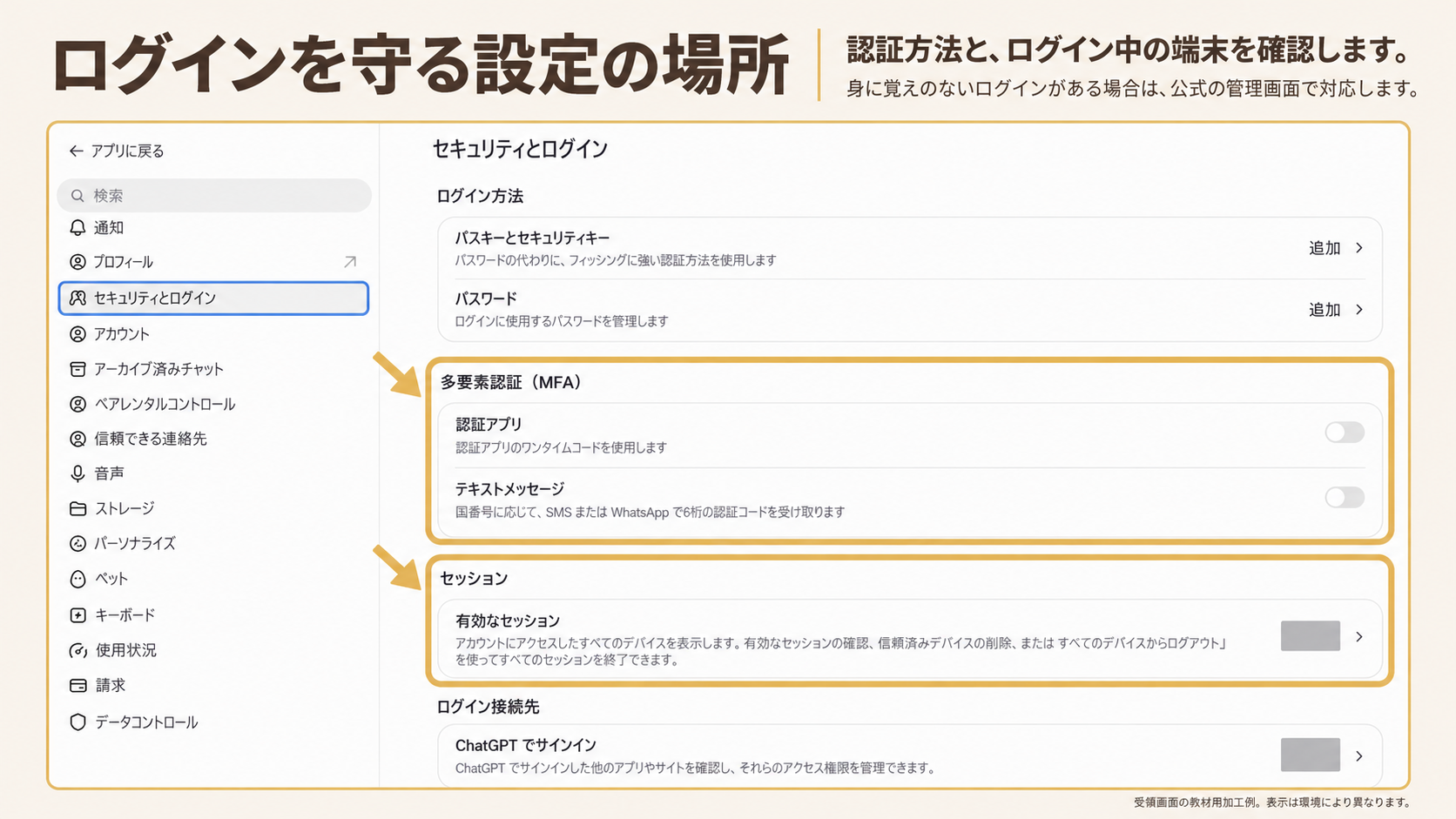
Task: Click the アカウント sidebar icon
Action: tap(78, 334)
